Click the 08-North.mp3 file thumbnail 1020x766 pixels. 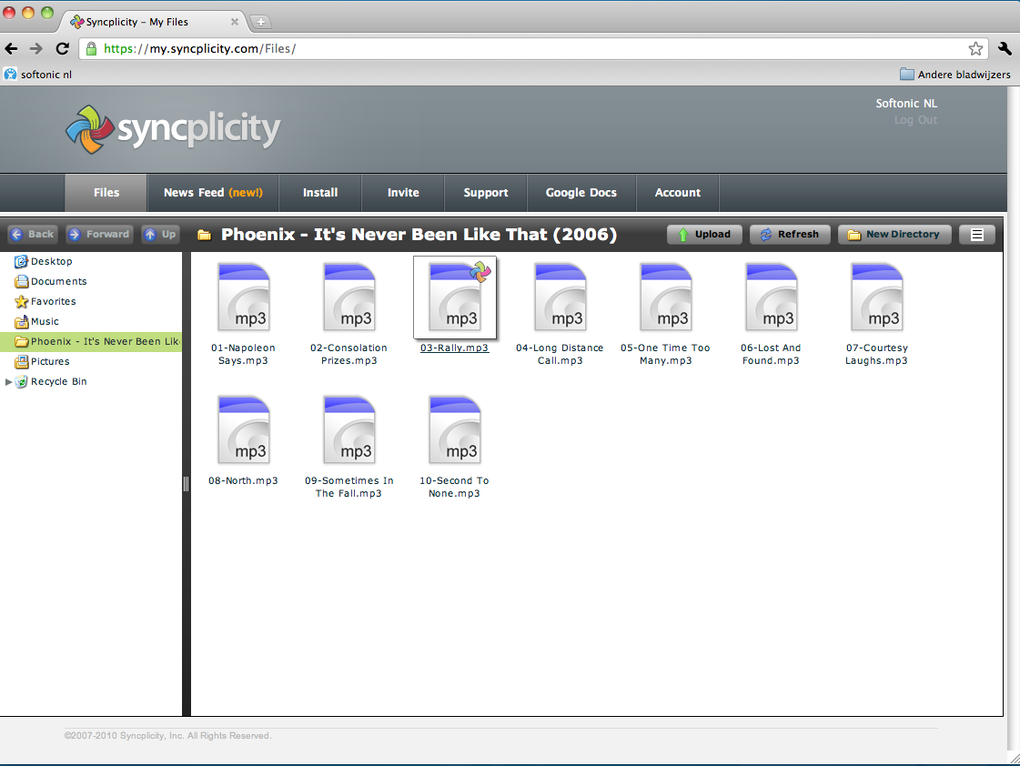(244, 429)
